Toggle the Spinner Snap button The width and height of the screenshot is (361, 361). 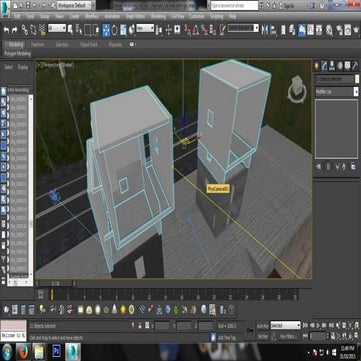[x=212, y=30]
